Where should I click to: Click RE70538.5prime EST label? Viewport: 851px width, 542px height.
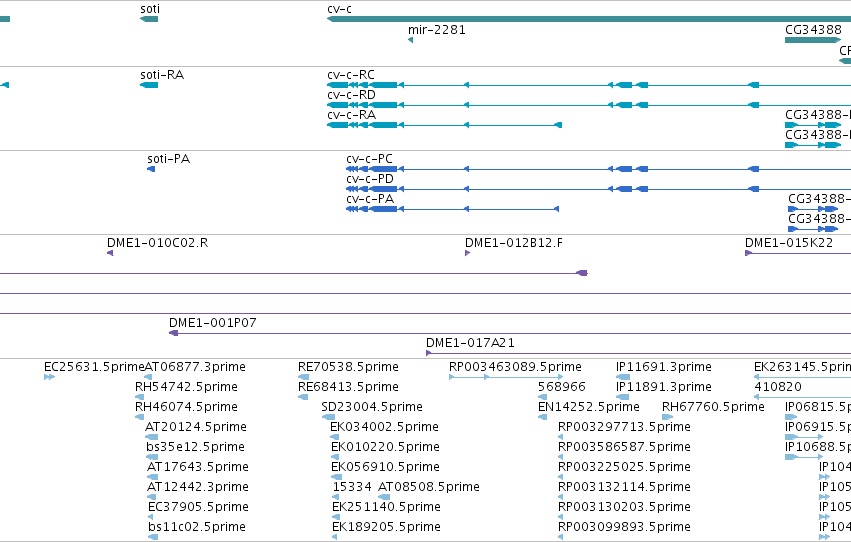tap(348, 366)
